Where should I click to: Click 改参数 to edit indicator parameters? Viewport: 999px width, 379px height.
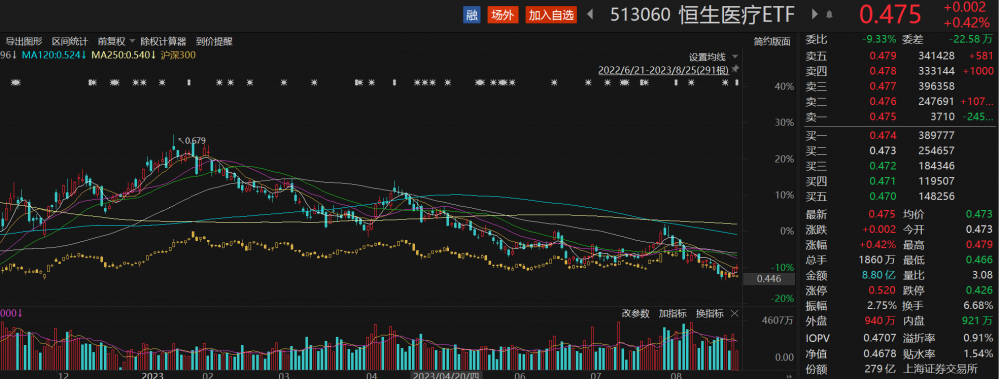coord(636,313)
